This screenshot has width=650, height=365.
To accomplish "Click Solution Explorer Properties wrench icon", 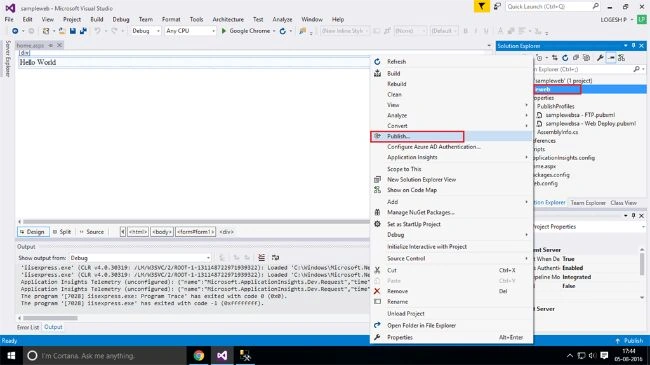I will (x=600, y=58).
